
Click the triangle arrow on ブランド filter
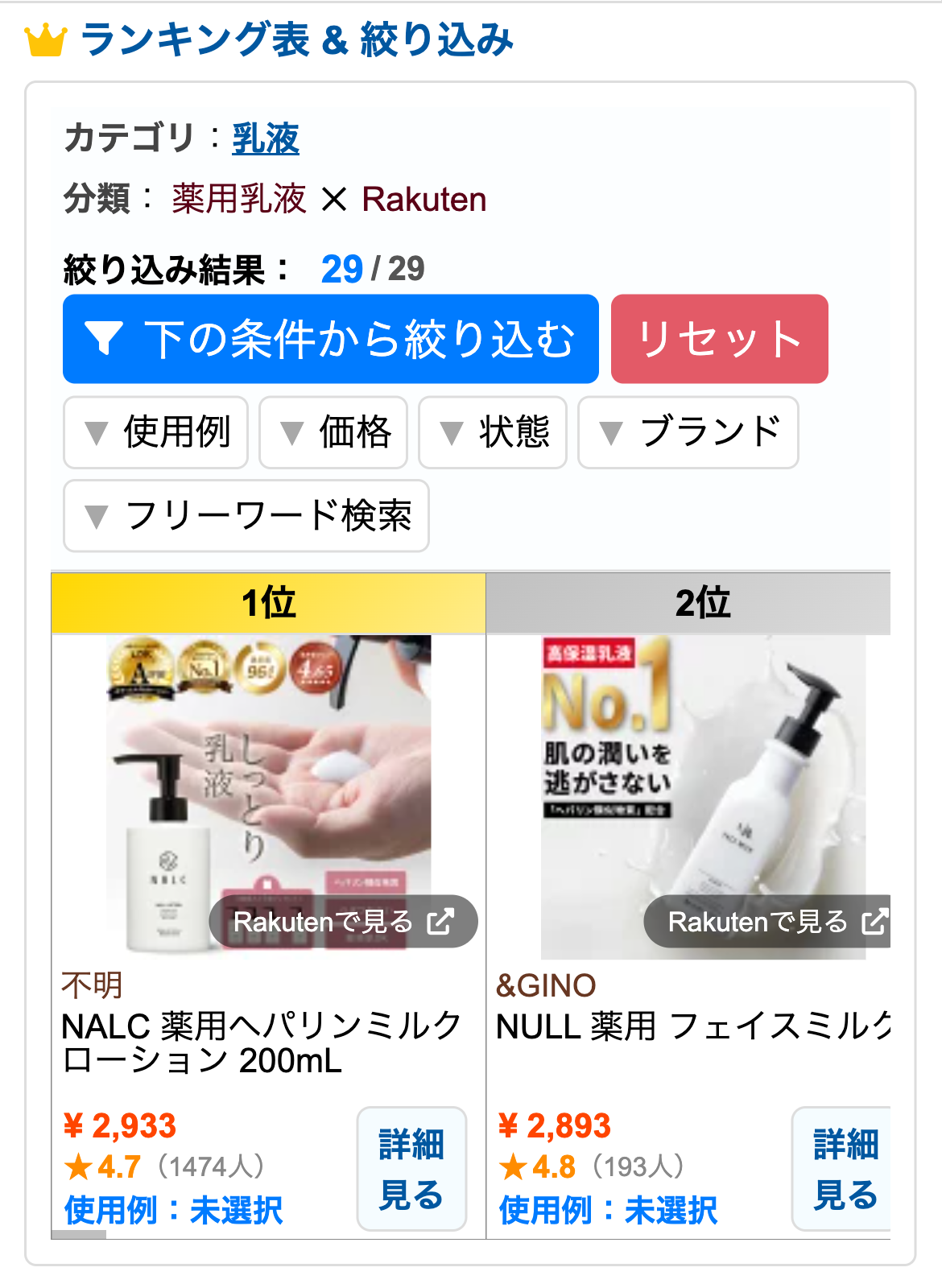point(612,433)
